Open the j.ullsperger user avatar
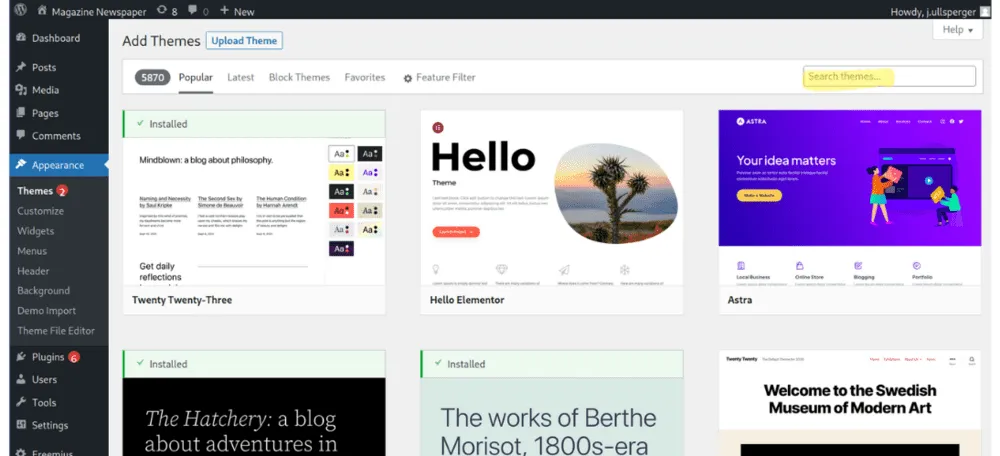This screenshot has height=456, width=1000. point(985,11)
